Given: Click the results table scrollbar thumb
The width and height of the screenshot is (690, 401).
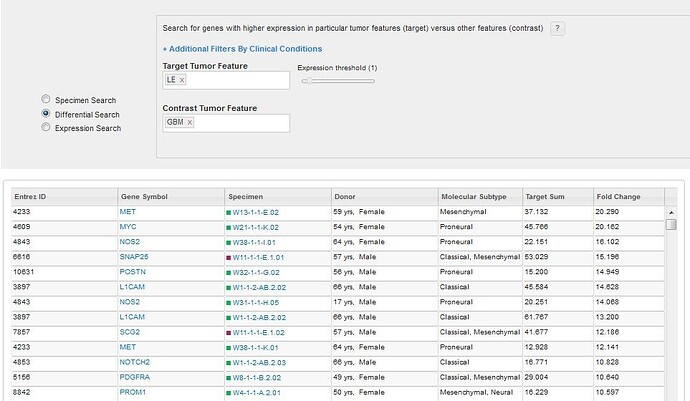Looking at the screenshot, I should (x=671, y=224).
